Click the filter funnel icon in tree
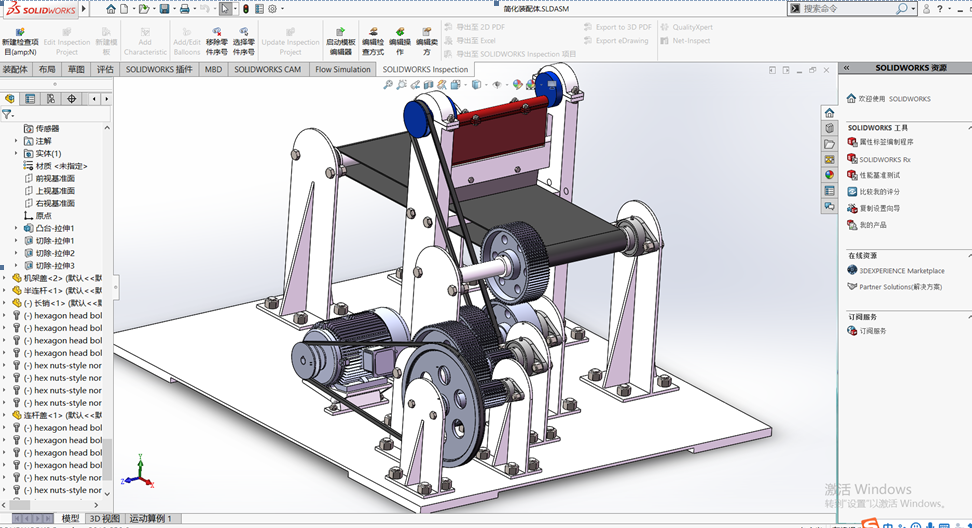 coord(7,115)
